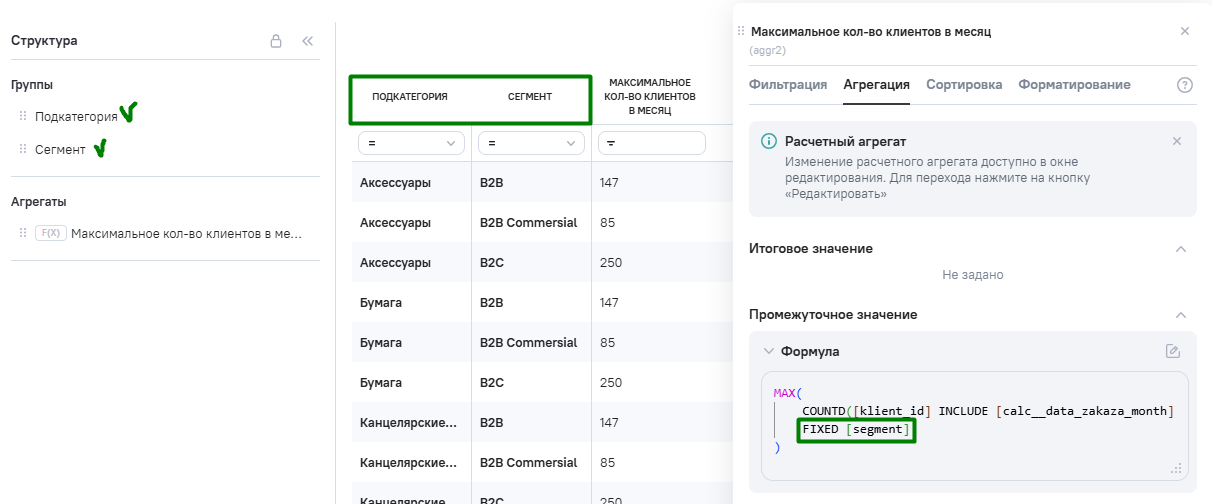Open the Сегмент filter operator dropdown
Image resolution: width=1212 pixels, height=504 pixels.
pos(531,144)
